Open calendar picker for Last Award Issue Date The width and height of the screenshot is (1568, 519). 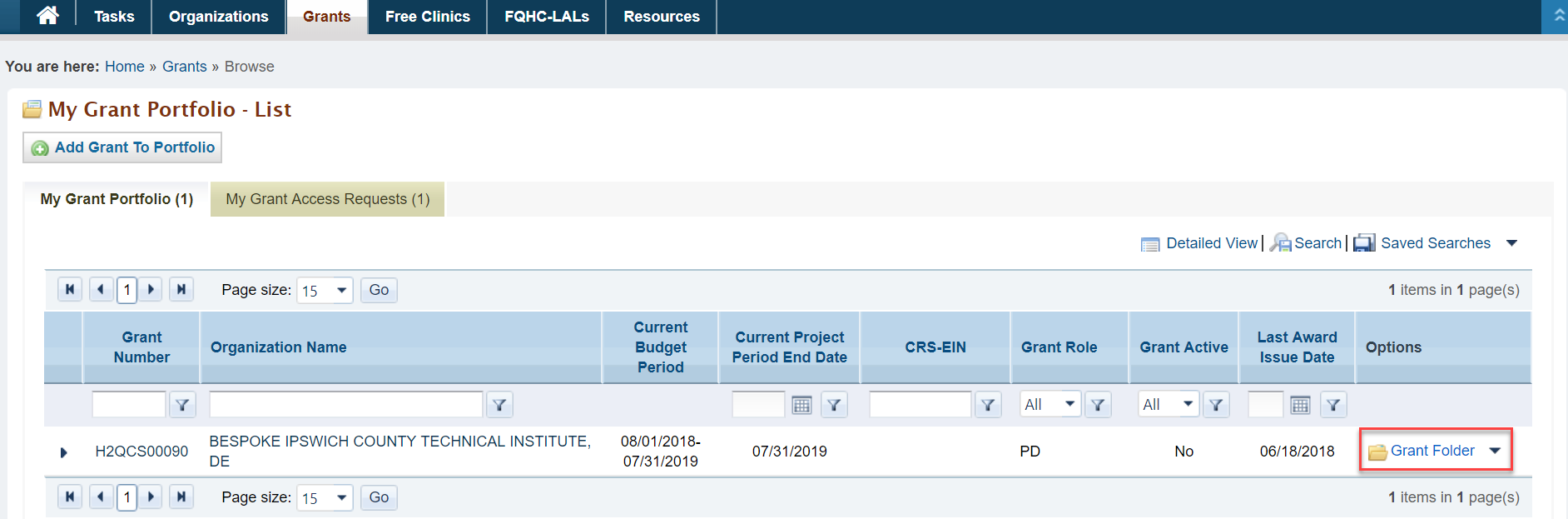coord(1300,405)
